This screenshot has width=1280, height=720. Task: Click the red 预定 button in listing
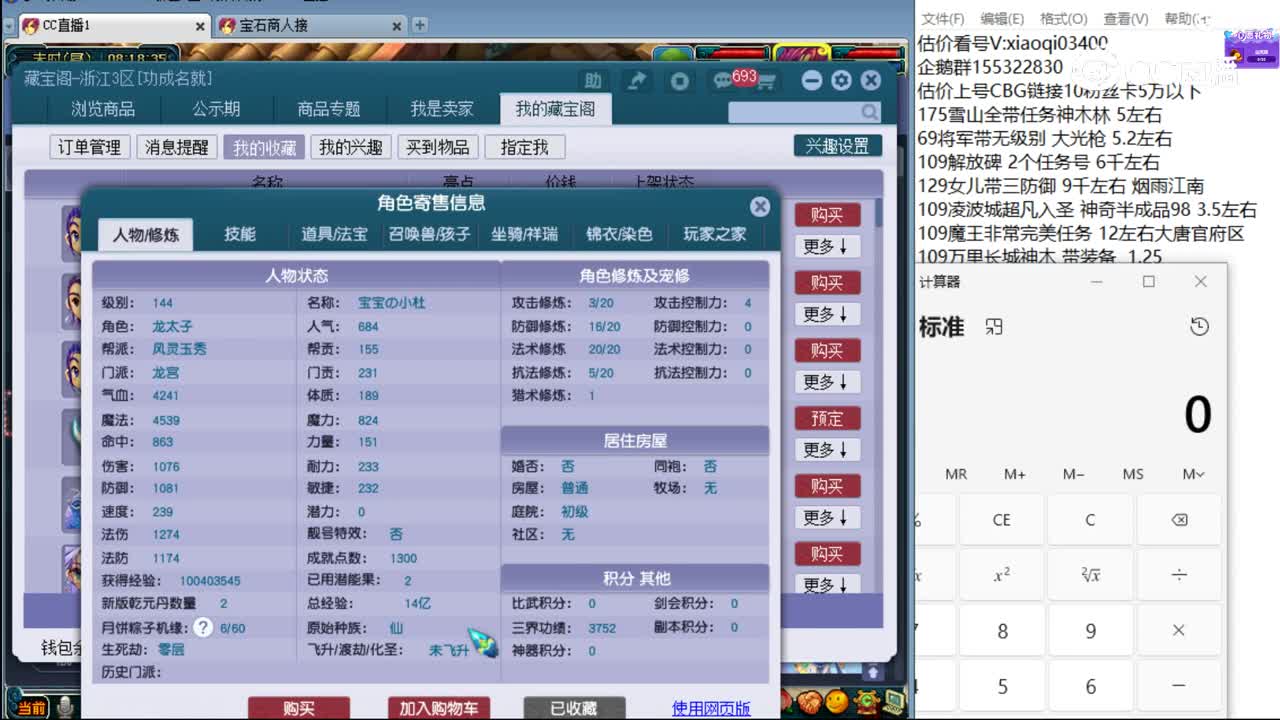pos(827,418)
